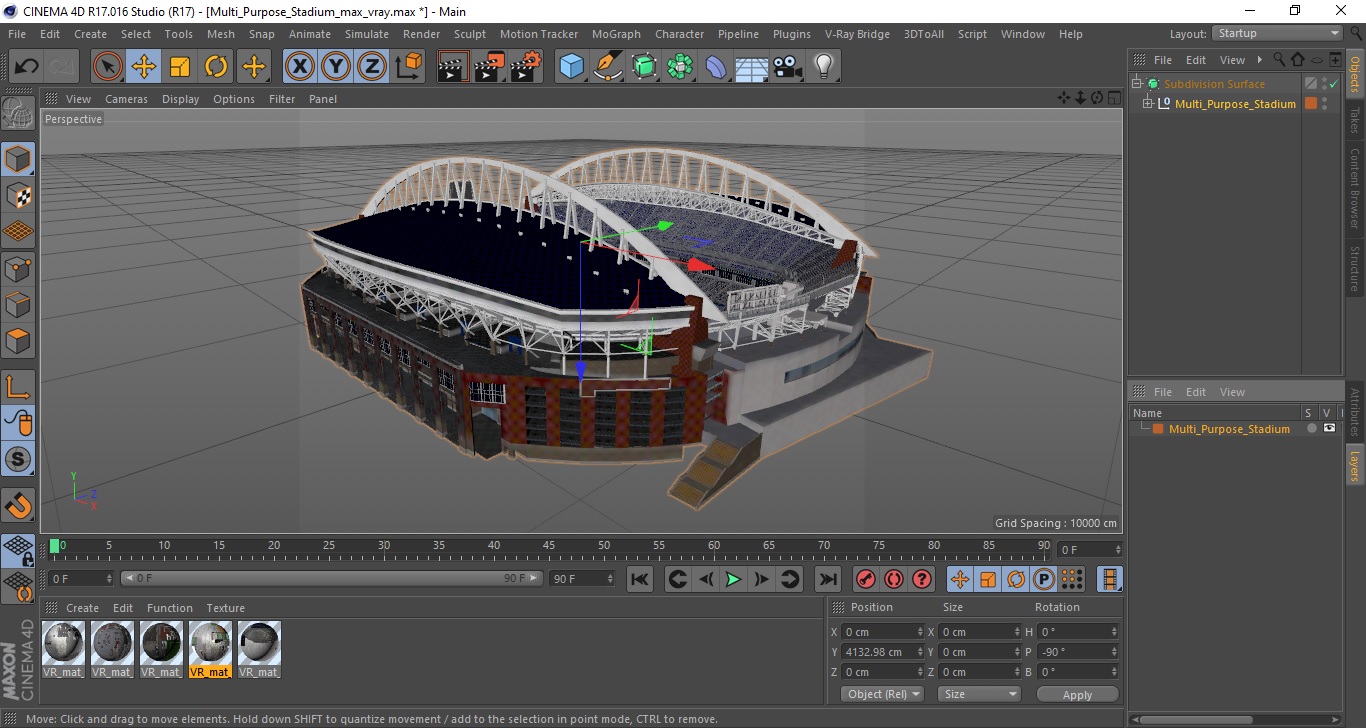Collapse the Subdivision Surface object
Viewport: 1366px width, 728px height.
pos(1137,84)
